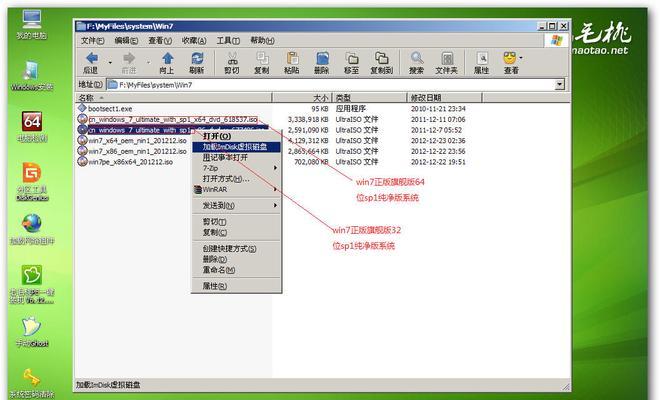Click the Back (后退) toolbar button
This screenshot has height=400, width=660.
tap(91, 62)
